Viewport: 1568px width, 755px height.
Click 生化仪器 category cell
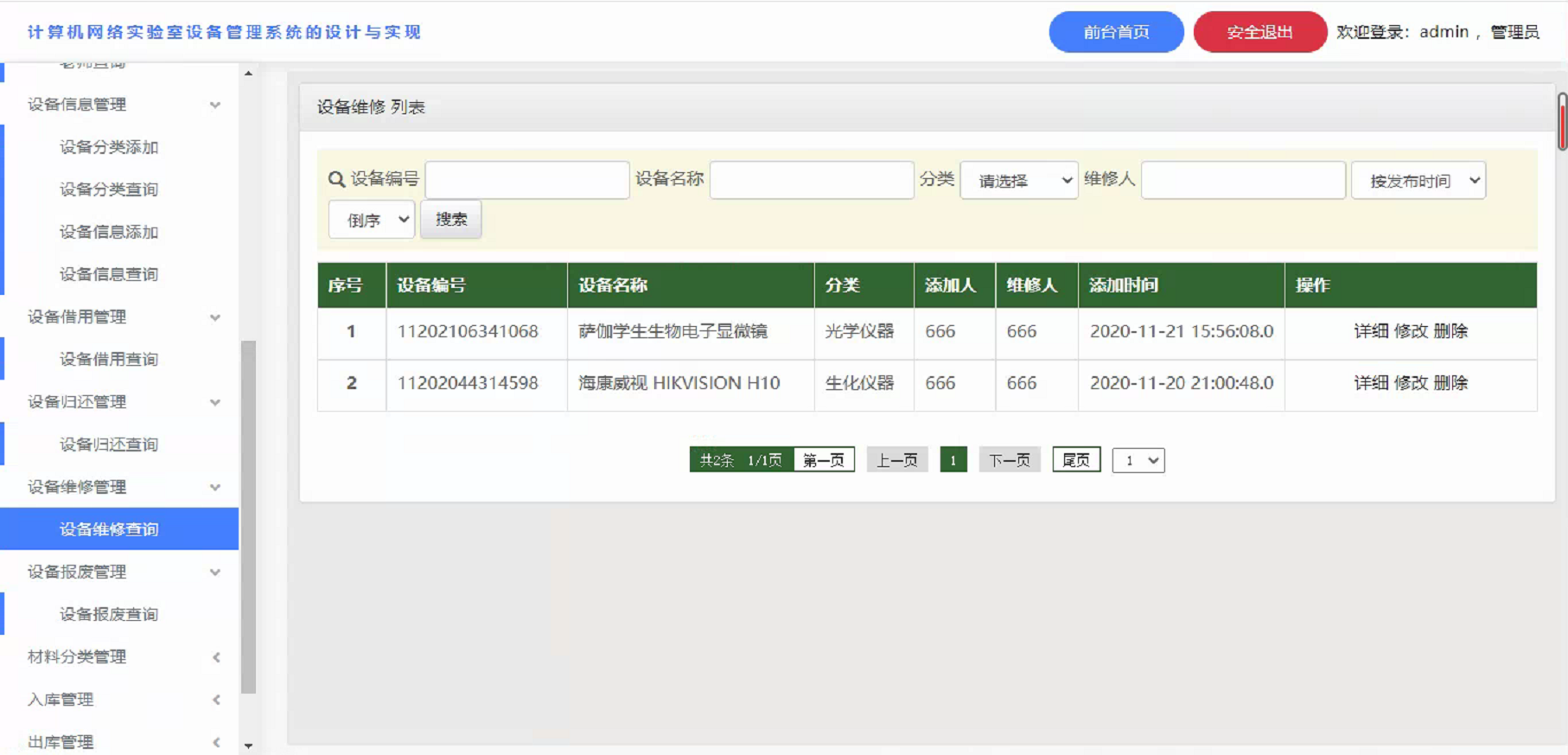click(860, 383)
